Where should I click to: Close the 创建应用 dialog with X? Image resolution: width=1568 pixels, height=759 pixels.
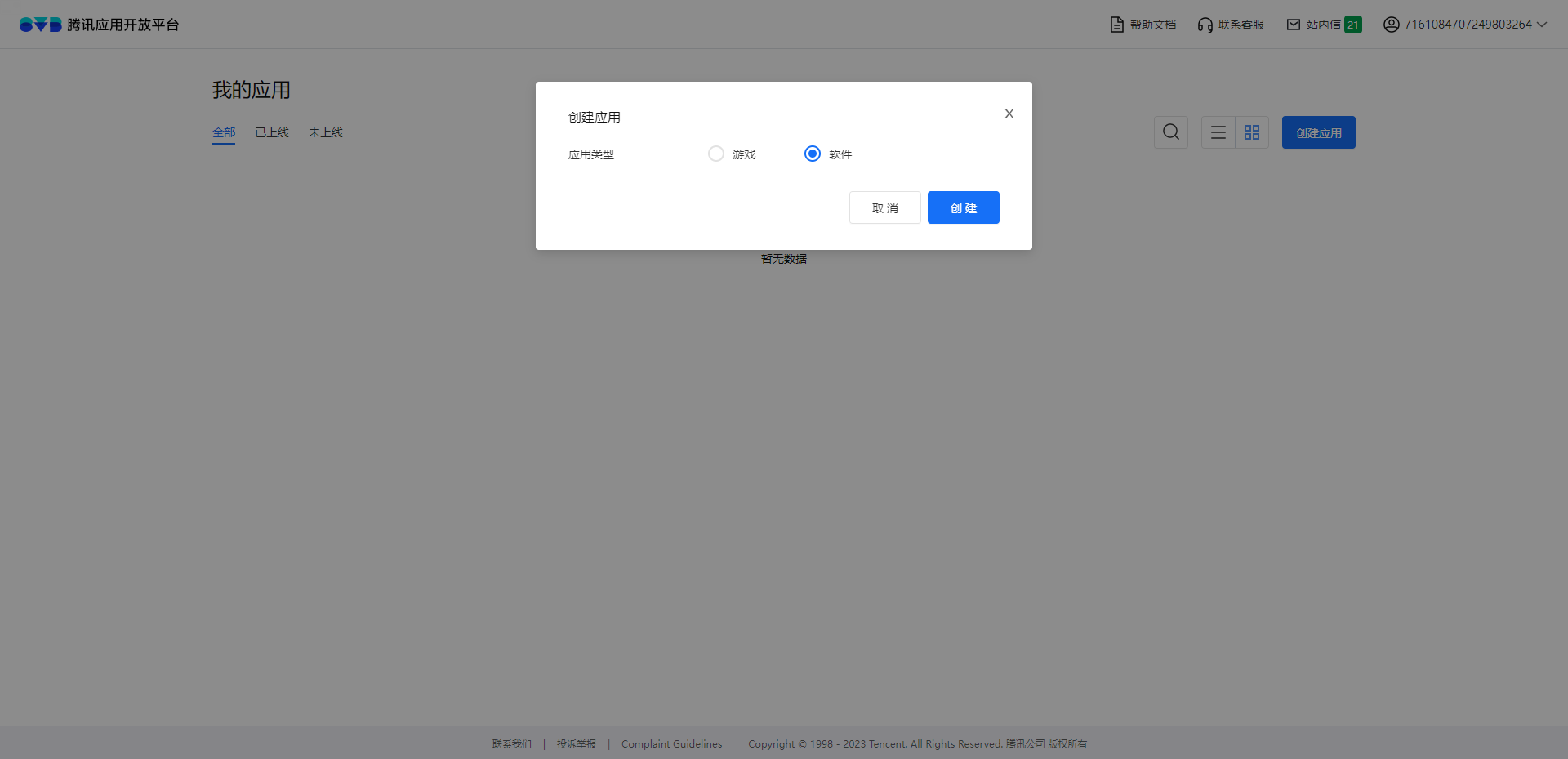(x=1009, y=114)
